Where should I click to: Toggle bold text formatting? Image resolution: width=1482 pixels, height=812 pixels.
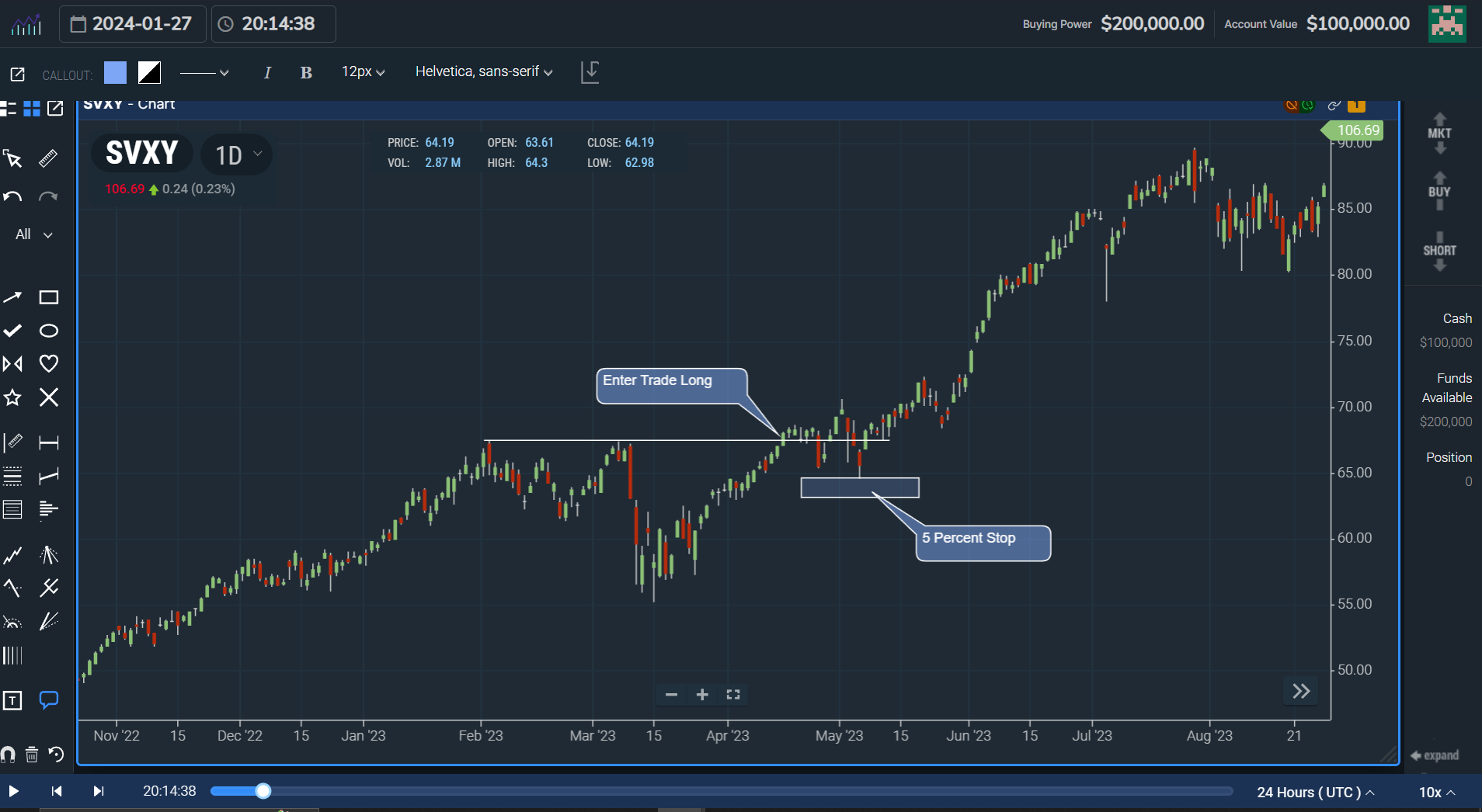tap(305, 71)
